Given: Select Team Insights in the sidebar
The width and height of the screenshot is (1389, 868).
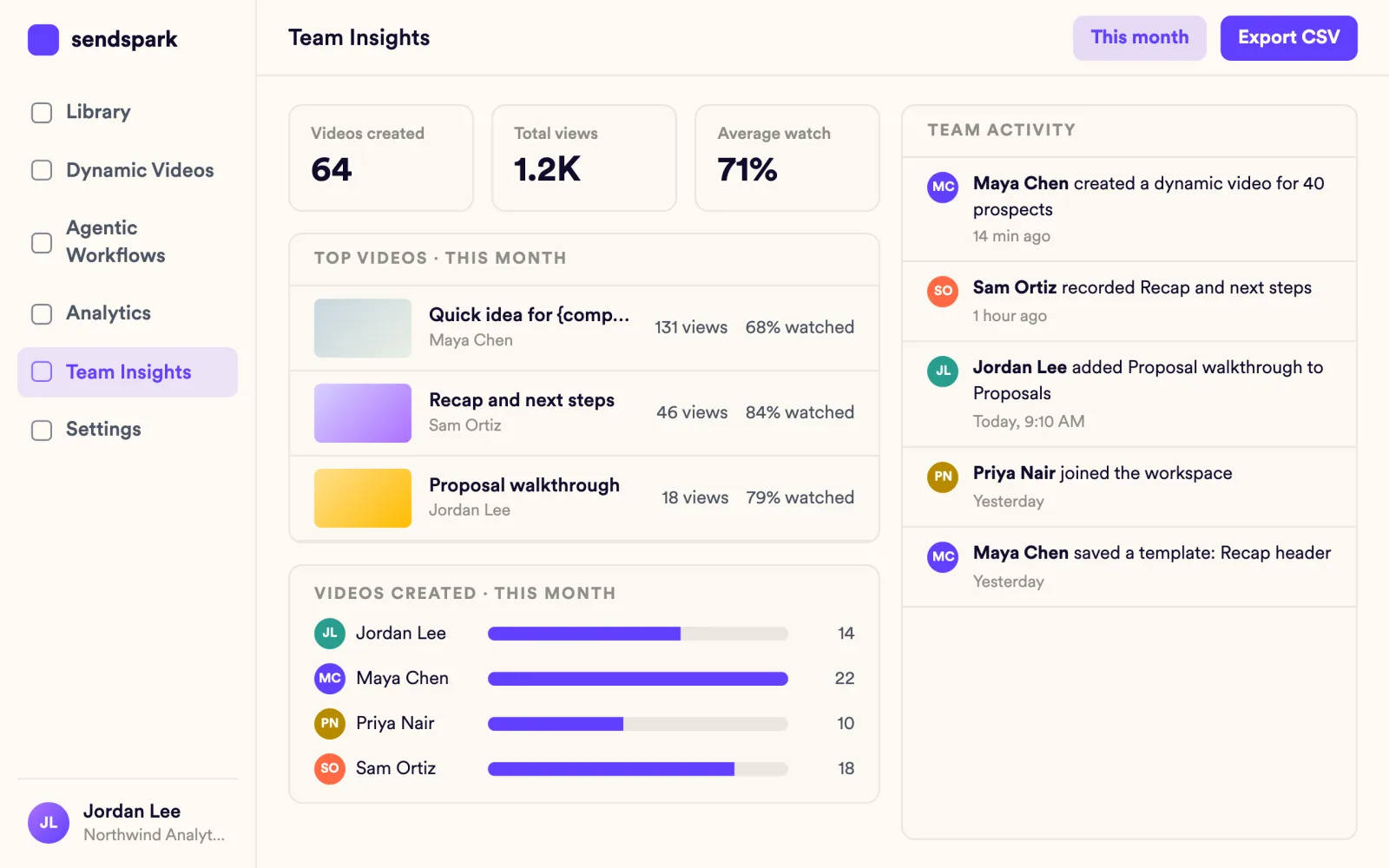Looking at the screenshot, I should (x=128, y=372).
